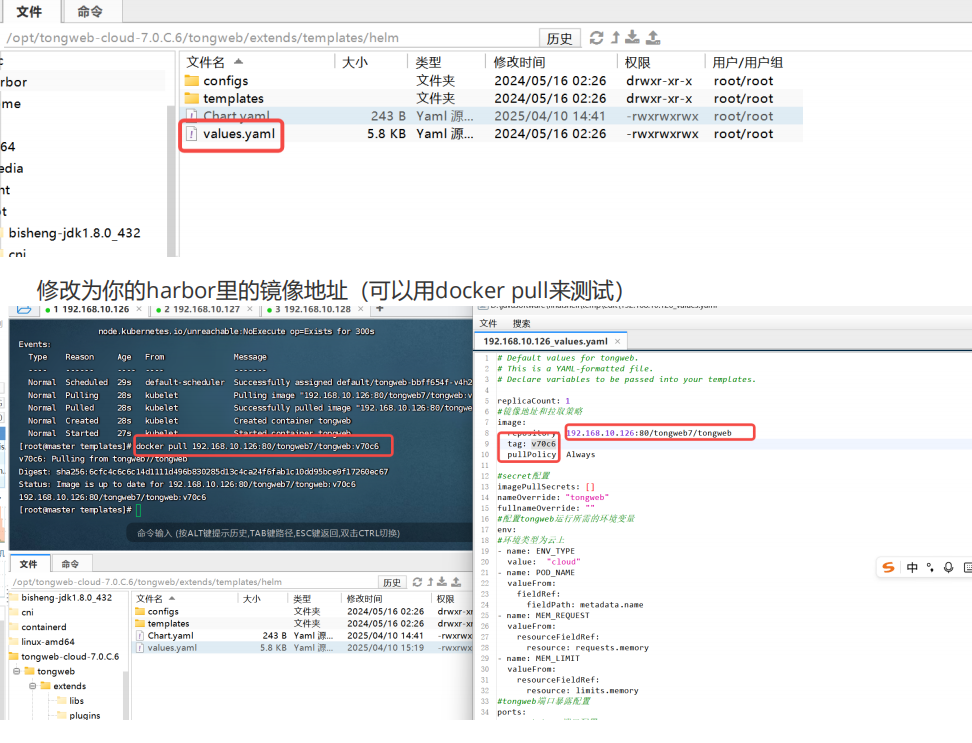The width and height of the screenshot is (972, 743).
Task: Close session tab 192.168.10.126
Action: coord(139,309)
